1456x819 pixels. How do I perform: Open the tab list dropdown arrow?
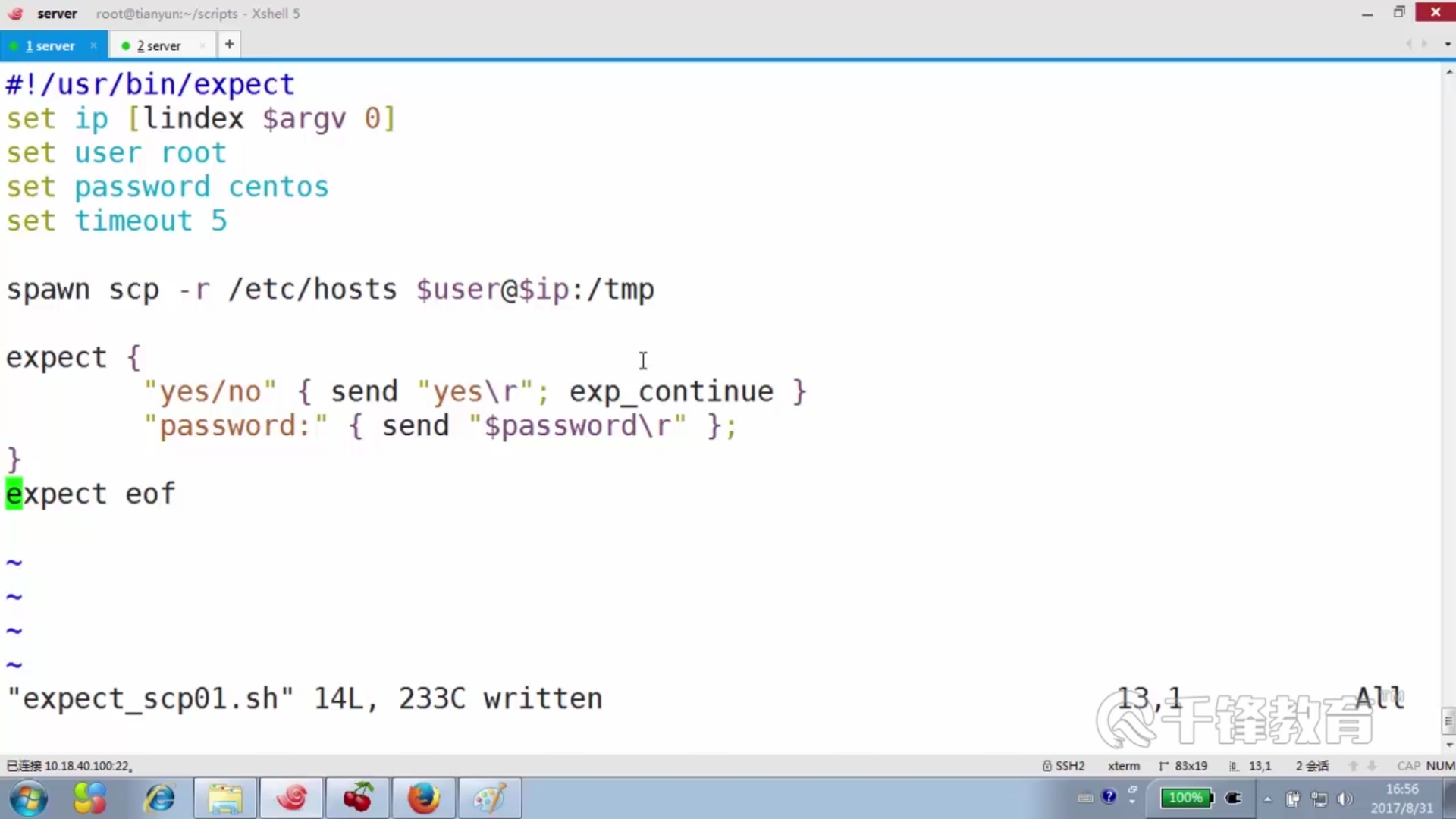[1447, 44]
